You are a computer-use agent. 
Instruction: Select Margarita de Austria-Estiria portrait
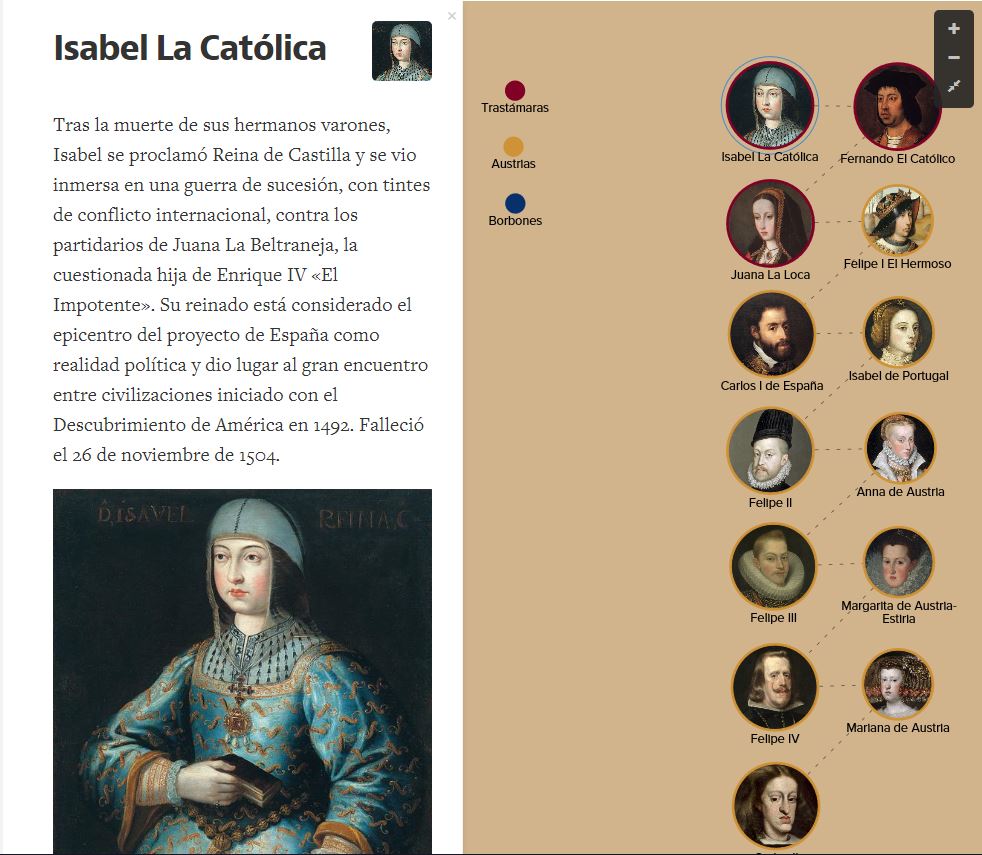[898, 562]
